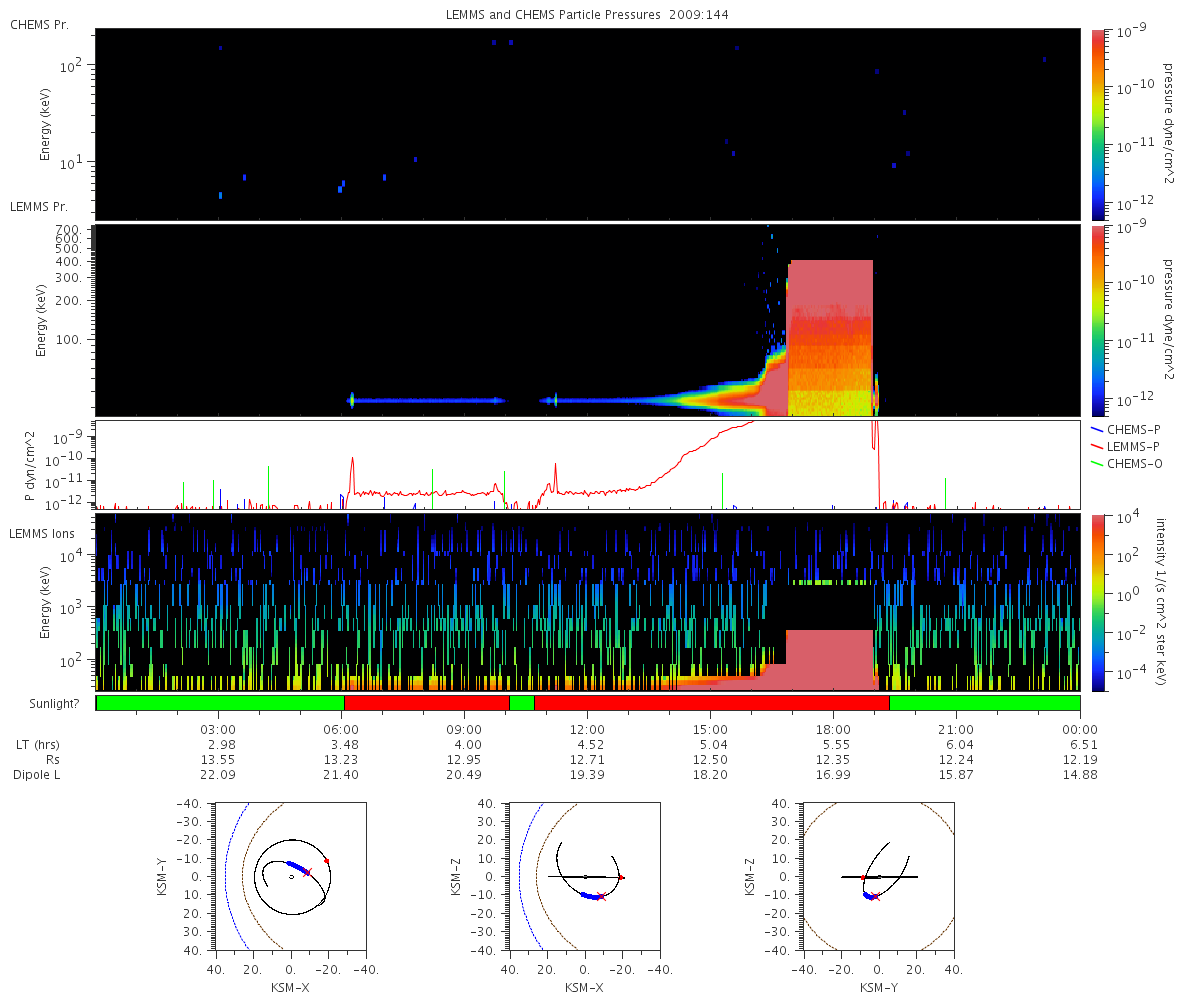This screenshot has height=1000, width=1200.
Task: Click the middle KSM-X/KSM-Z orbit plot
Action: [x=585, y=875]
